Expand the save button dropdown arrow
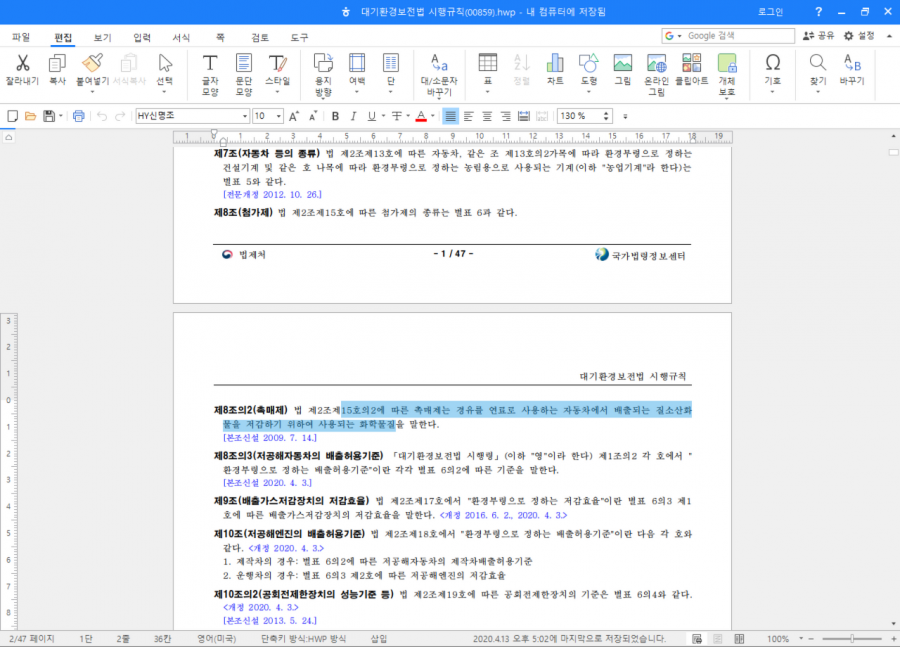900x647 pixels. [60, 116]
